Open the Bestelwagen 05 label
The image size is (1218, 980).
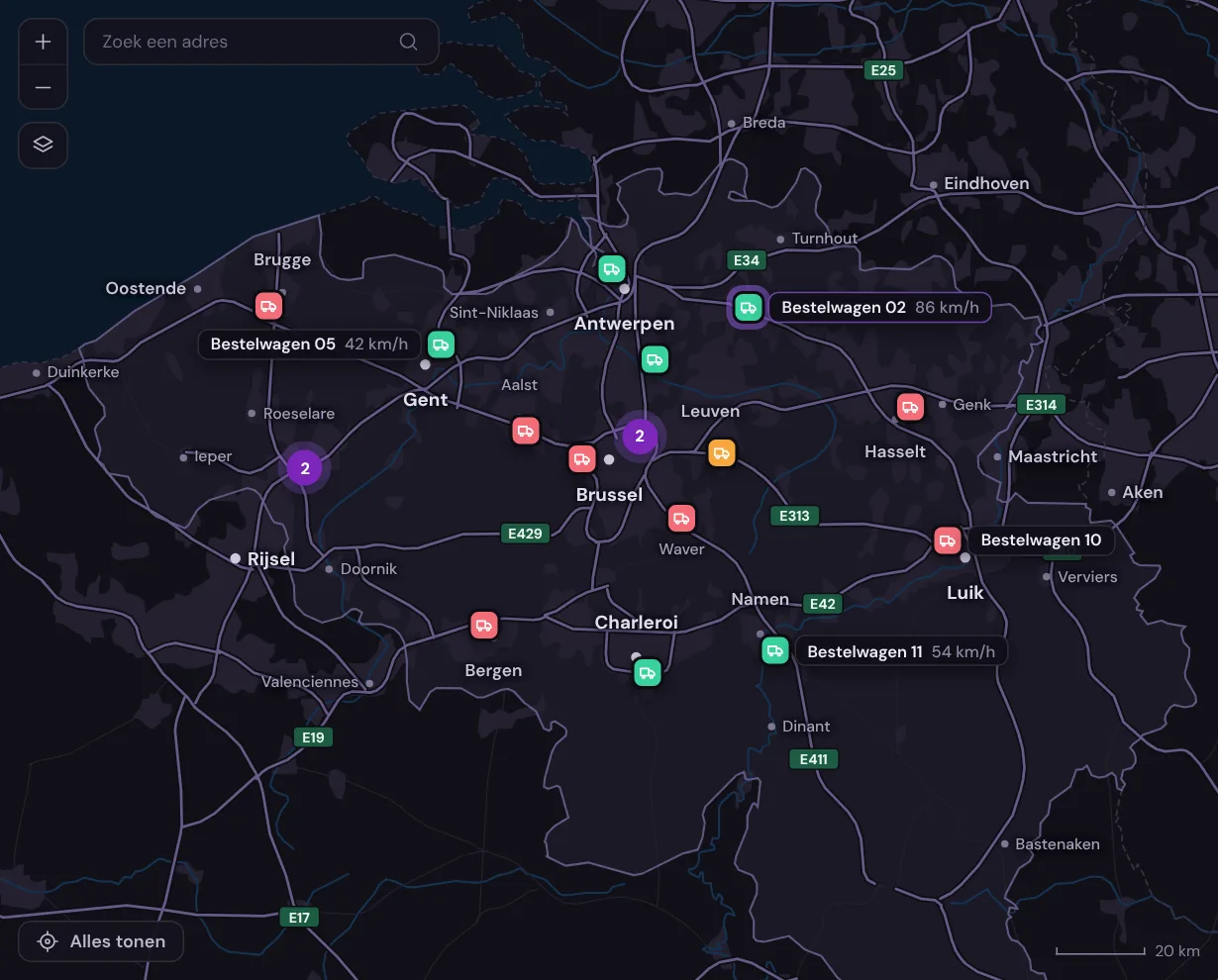pos(309,344)
